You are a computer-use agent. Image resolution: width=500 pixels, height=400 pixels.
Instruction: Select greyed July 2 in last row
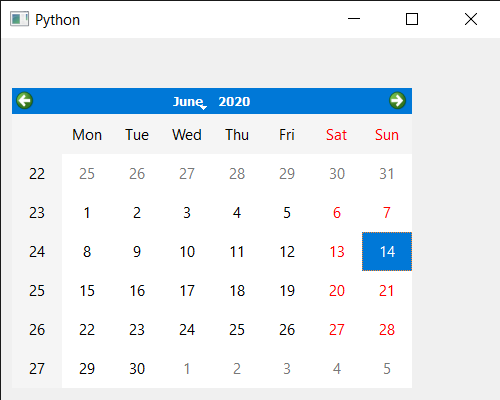(x=237, y=369)
